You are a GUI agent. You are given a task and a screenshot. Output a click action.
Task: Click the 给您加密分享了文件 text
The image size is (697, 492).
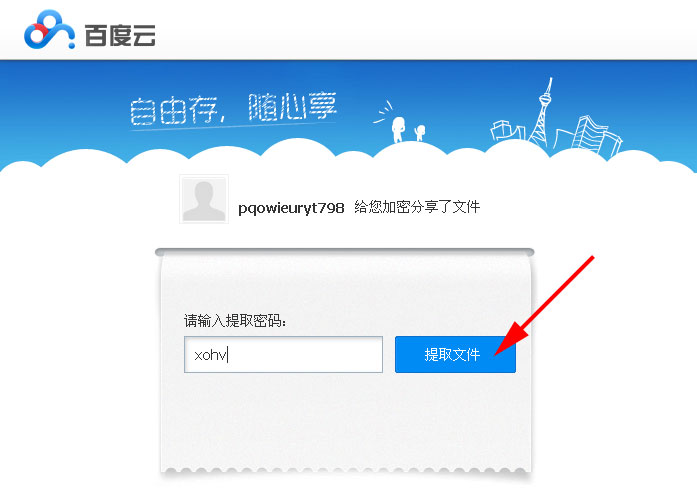(417, 207)
